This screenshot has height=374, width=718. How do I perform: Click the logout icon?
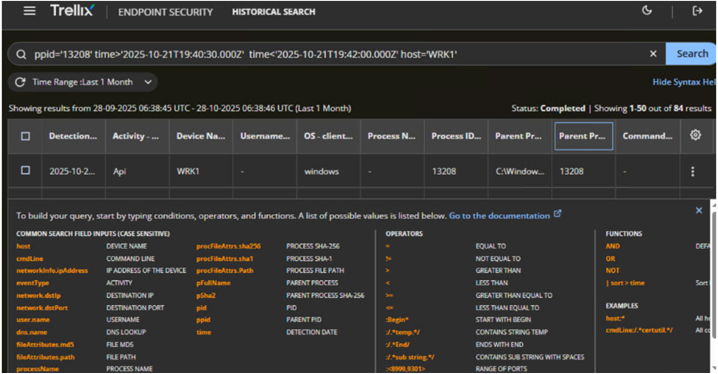tap(697, 11)
